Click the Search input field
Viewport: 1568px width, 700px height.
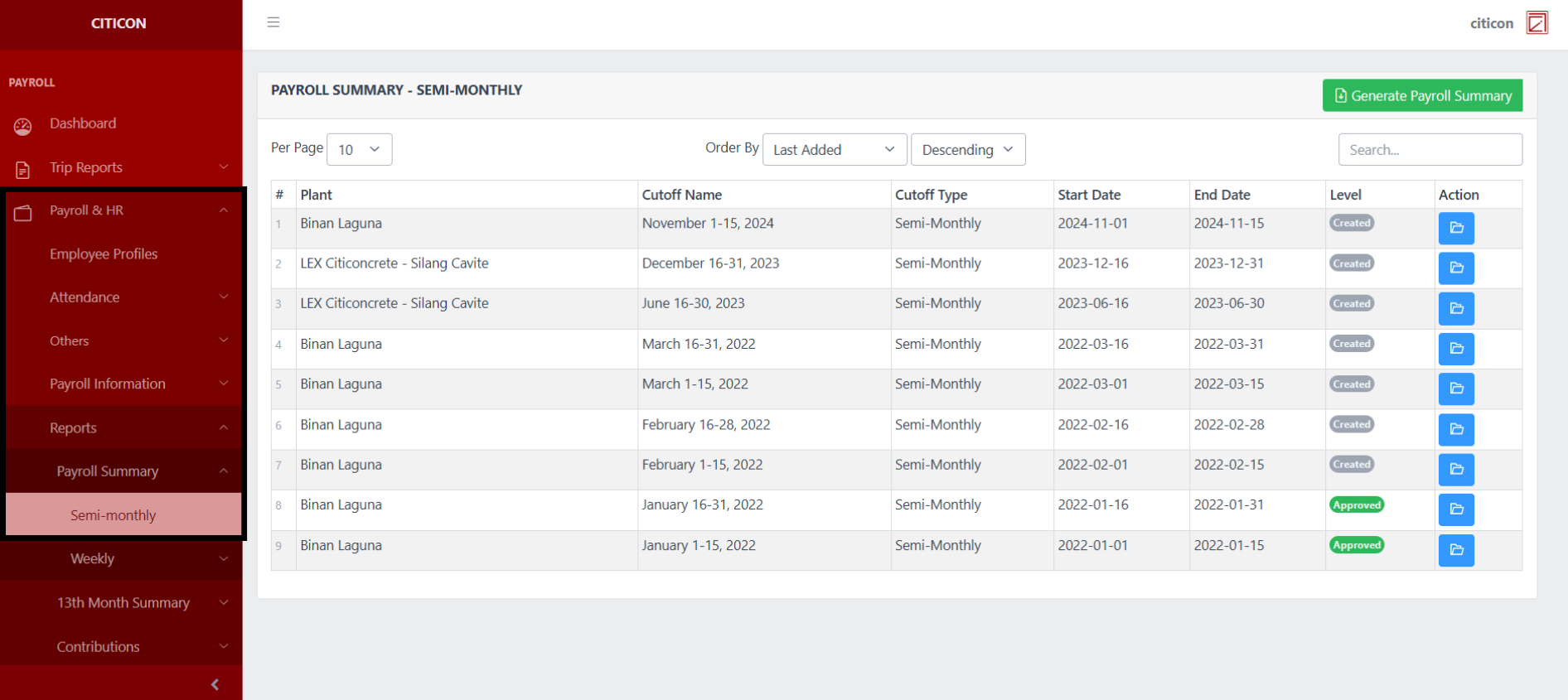1430,150
